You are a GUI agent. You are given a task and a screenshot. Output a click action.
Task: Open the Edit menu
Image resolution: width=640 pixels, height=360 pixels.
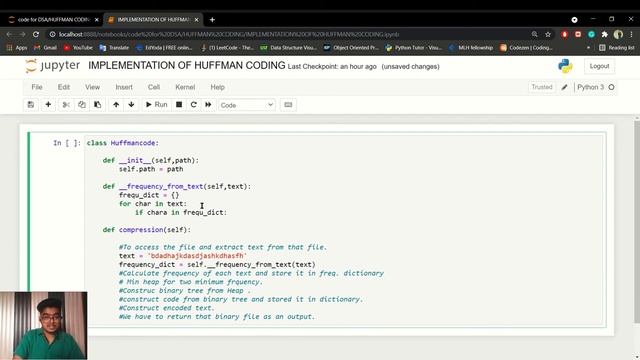tap(64, 87)
